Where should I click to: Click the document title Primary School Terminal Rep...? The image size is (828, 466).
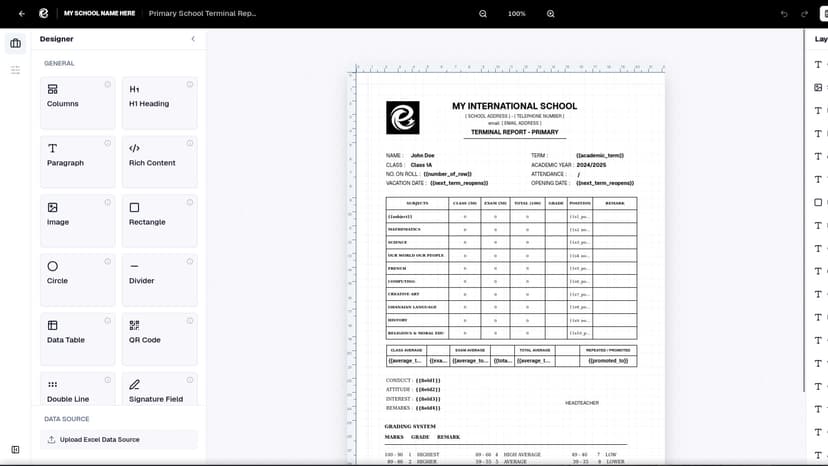[202, 13]
